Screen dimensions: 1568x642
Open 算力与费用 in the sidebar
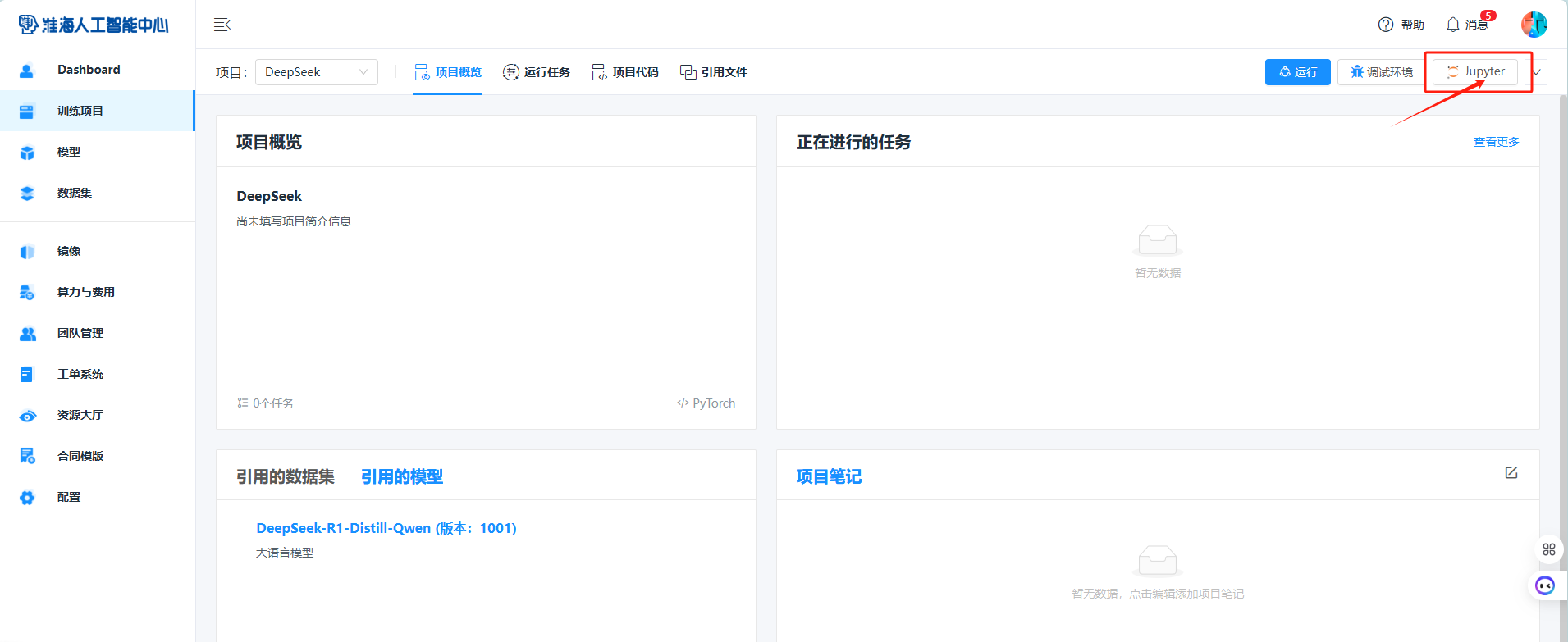pos(86,292)
